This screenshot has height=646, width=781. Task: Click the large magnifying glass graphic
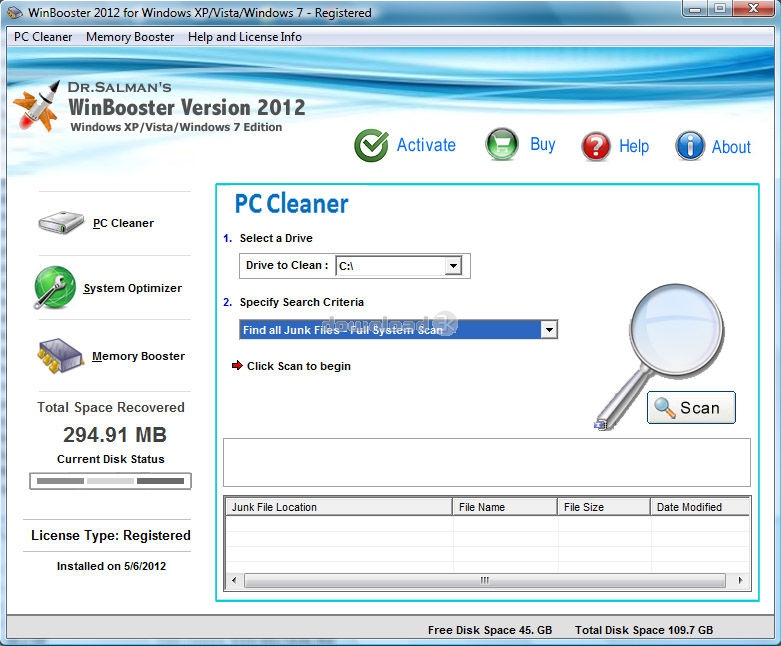click(660, 356)
